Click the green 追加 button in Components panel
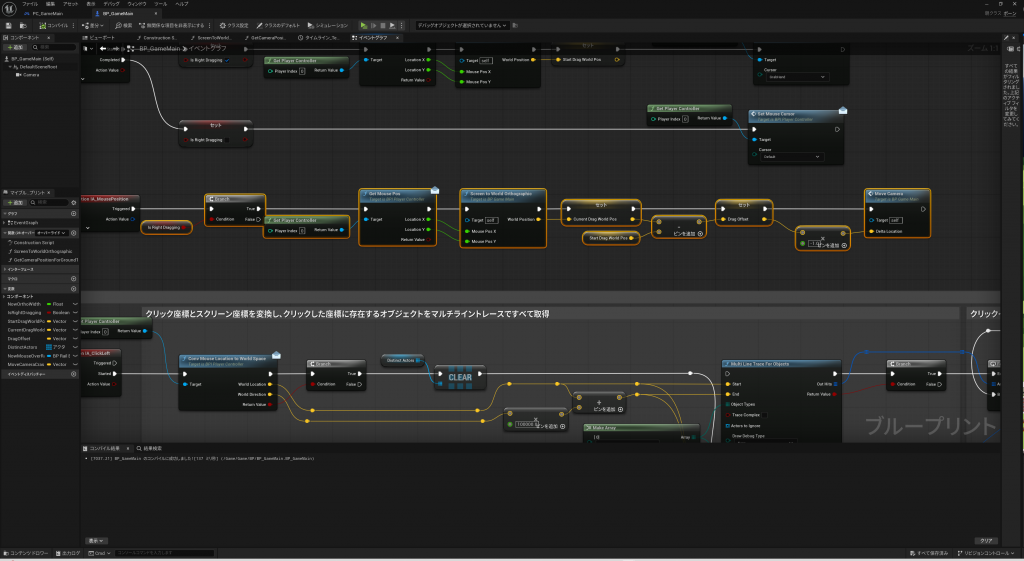 (14, 48)
